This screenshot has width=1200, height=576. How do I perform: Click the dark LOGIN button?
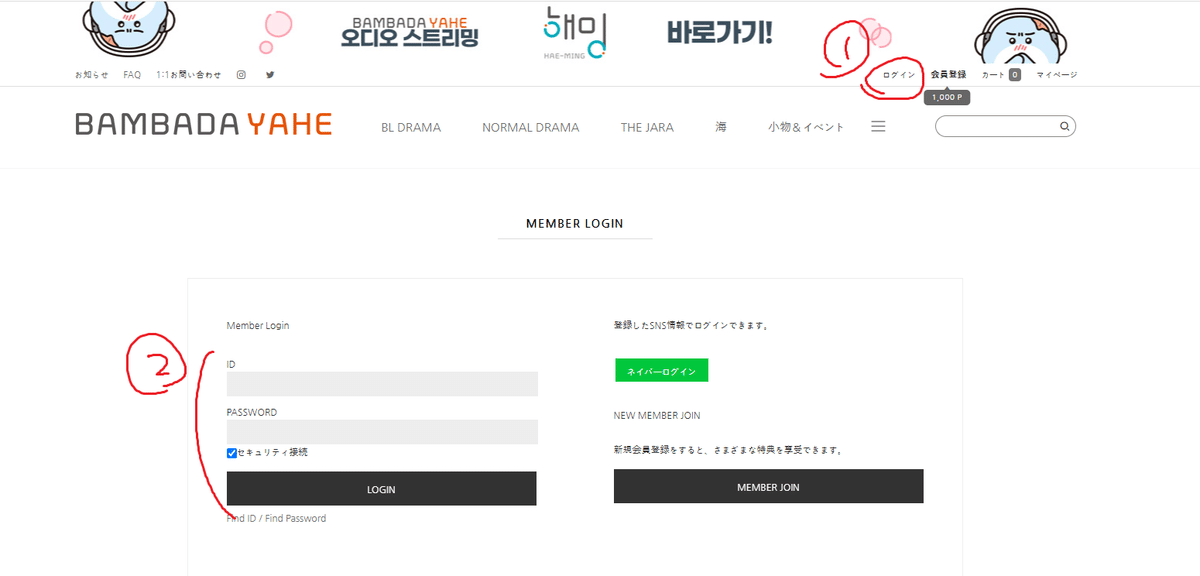click(x=381, y=489)
